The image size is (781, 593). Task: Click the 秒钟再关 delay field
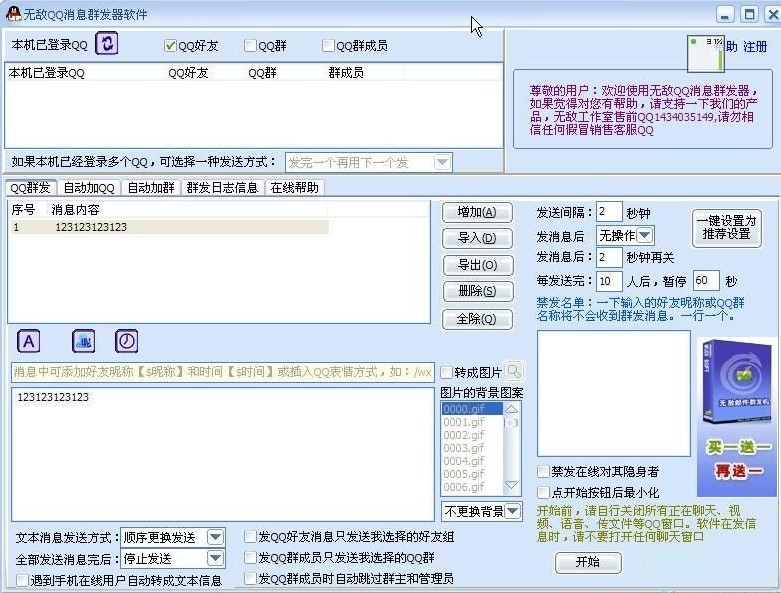pyautogui.click(x=609, y=257)
